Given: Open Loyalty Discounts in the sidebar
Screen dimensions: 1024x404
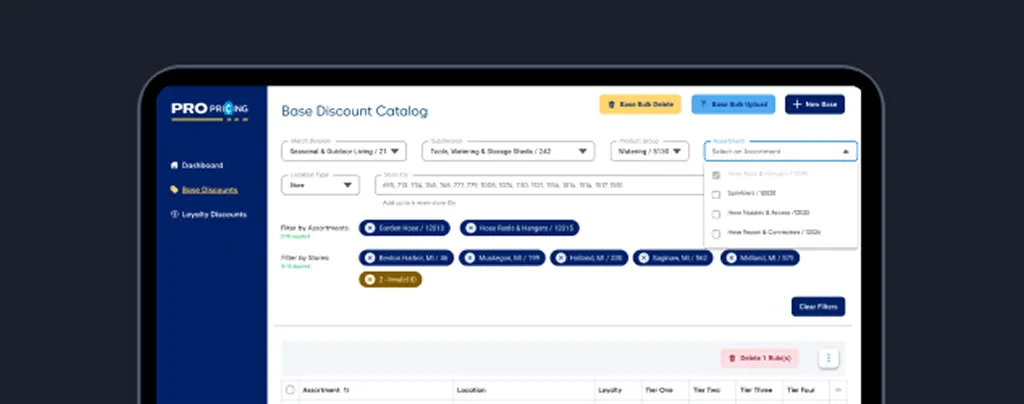Looking at the screenshot, I should click(x=208, y=214).
